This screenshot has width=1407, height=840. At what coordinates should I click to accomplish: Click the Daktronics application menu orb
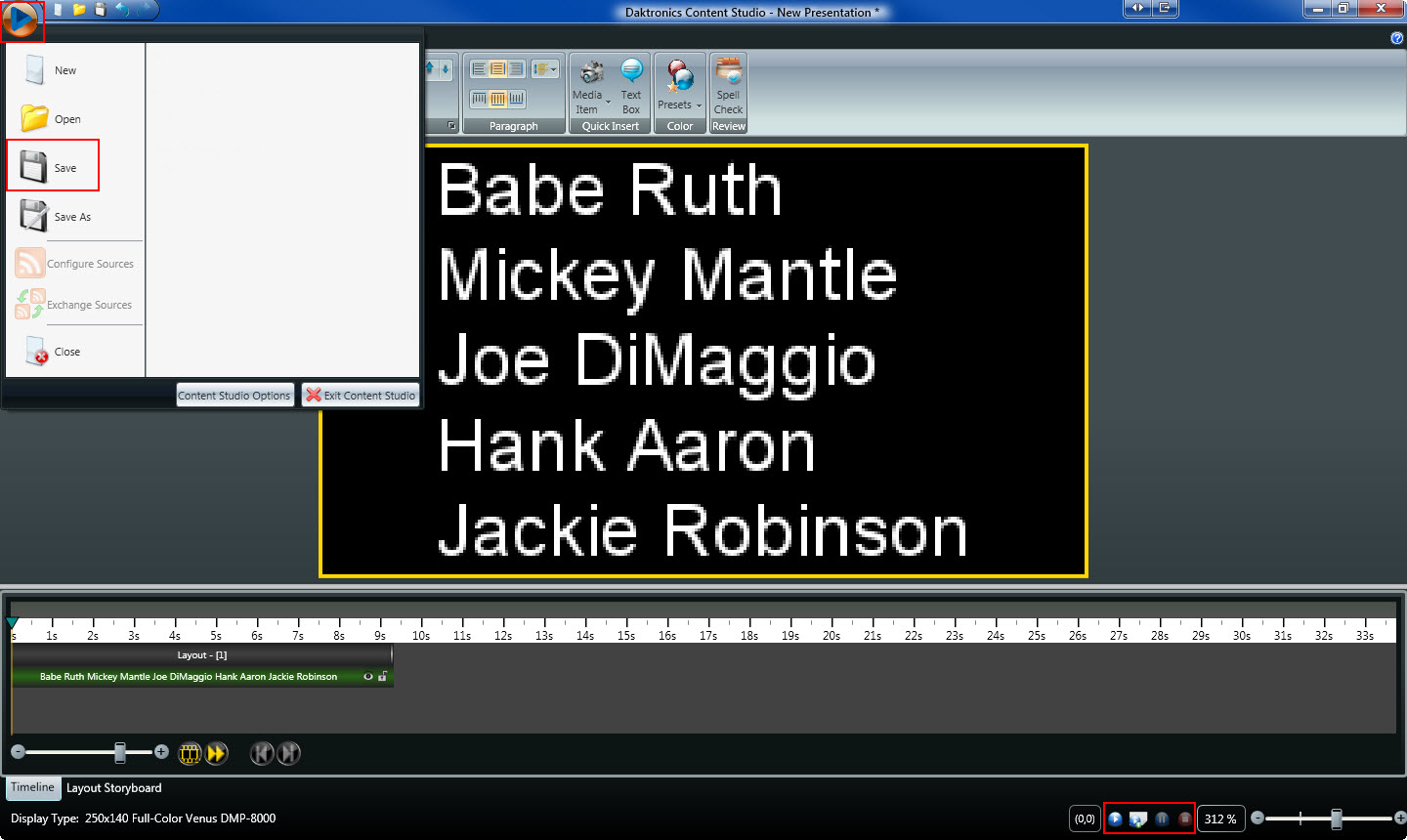click(21, 19)
